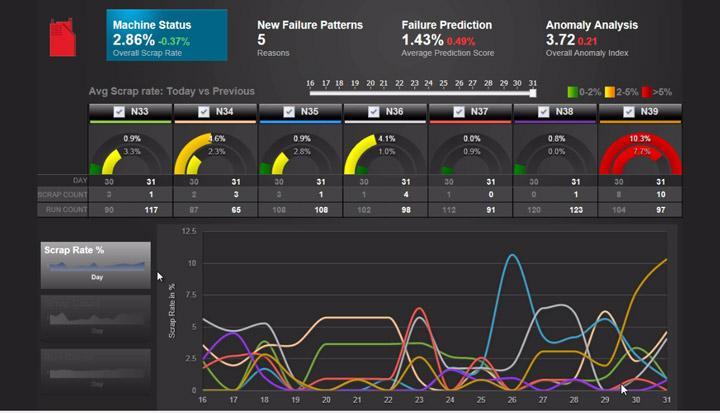Image resolution: width=720 pixels, height=413 pixels.
Task: Click N36 scrap count value 4
Action: click(406, 194)
